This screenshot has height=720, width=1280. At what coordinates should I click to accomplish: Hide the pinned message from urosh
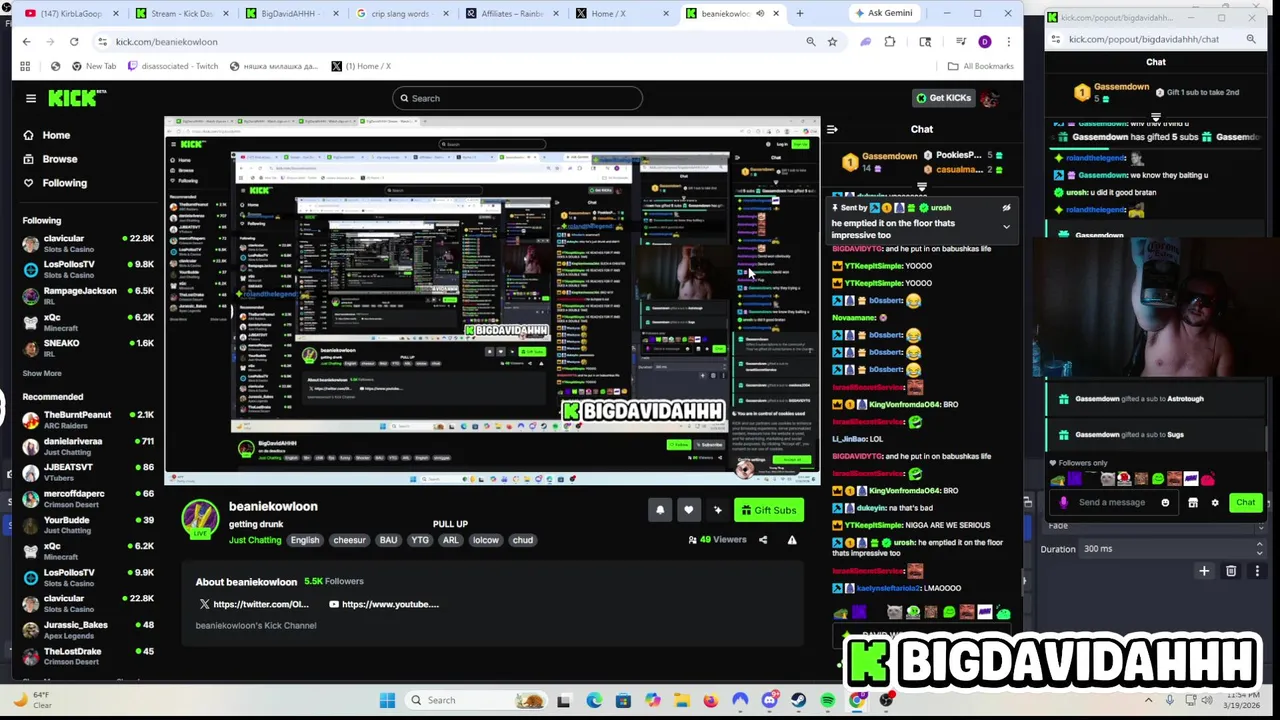(1006, 208)
